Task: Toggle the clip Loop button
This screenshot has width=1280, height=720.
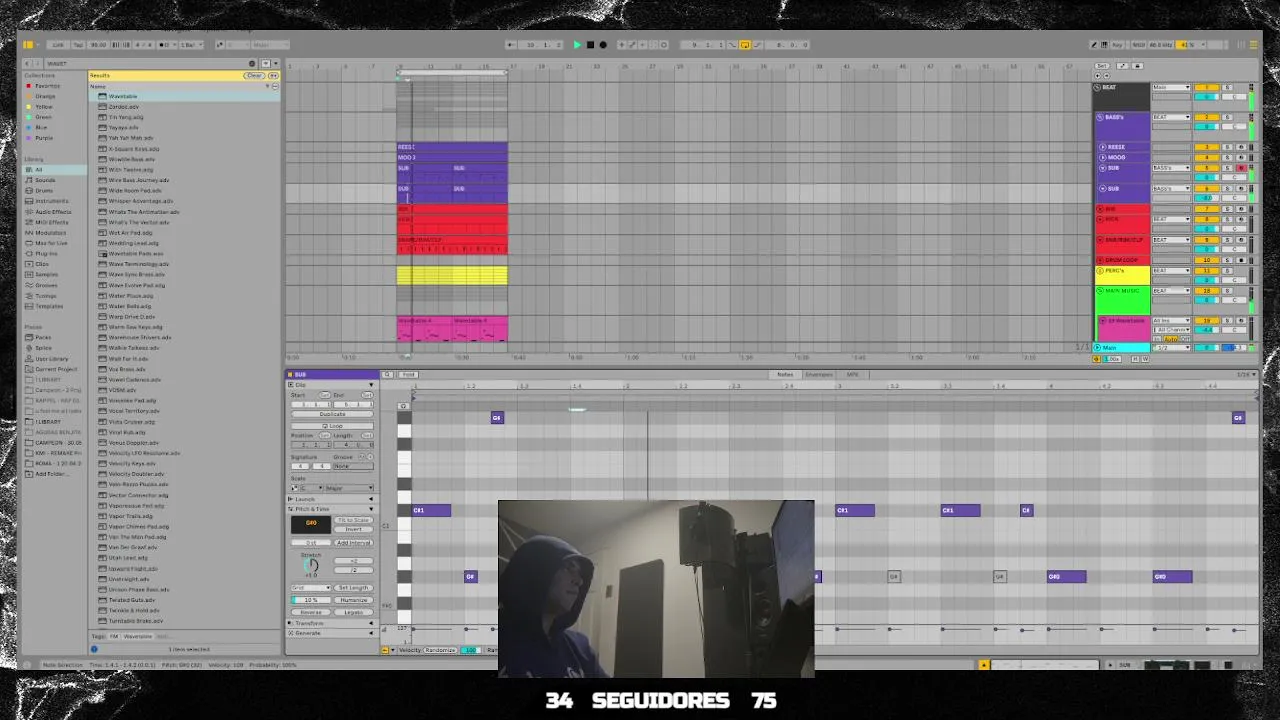Action: (332, 426)
